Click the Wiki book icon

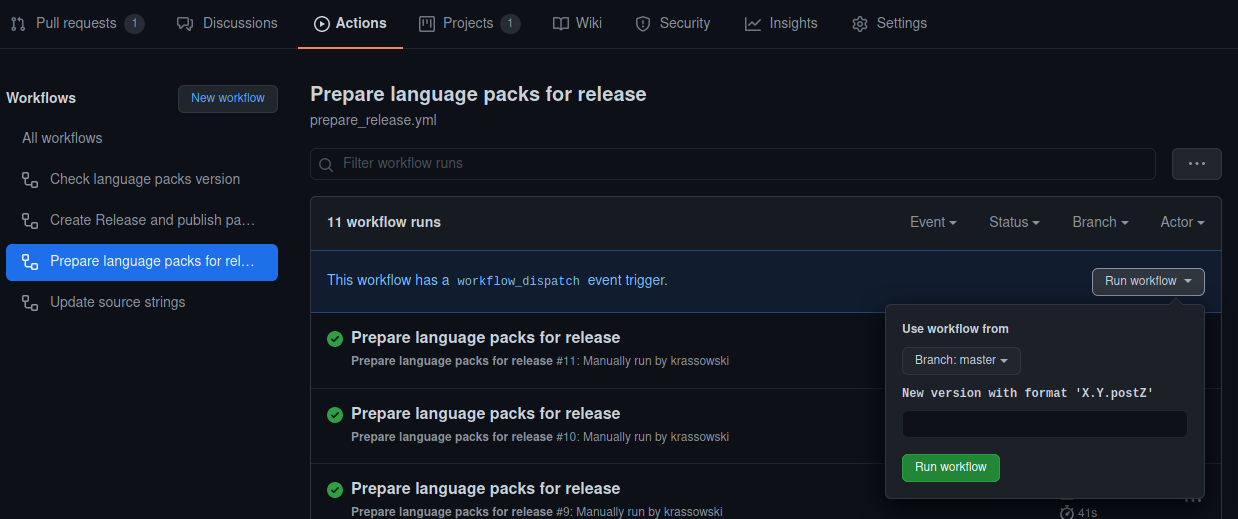tap(561, 23)
